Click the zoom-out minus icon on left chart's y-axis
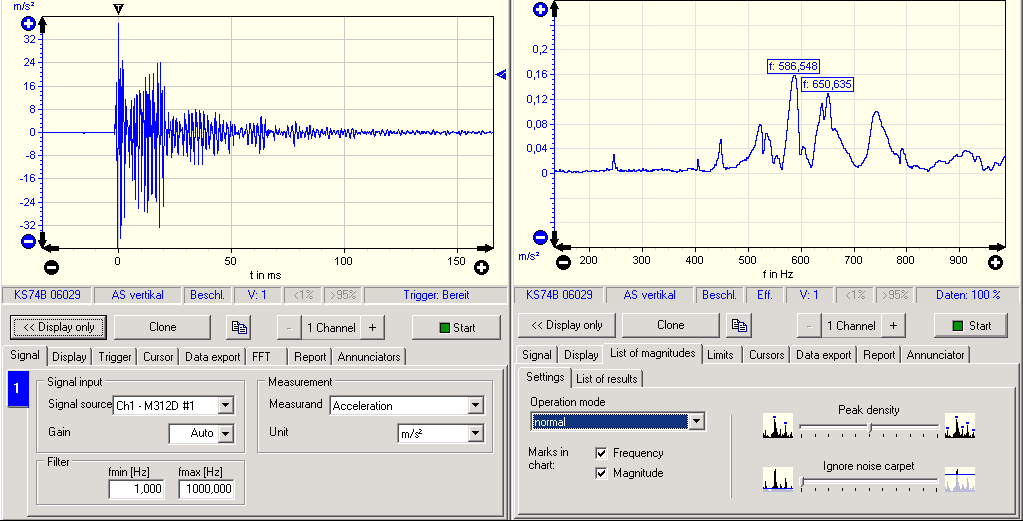 coord(28,241)
